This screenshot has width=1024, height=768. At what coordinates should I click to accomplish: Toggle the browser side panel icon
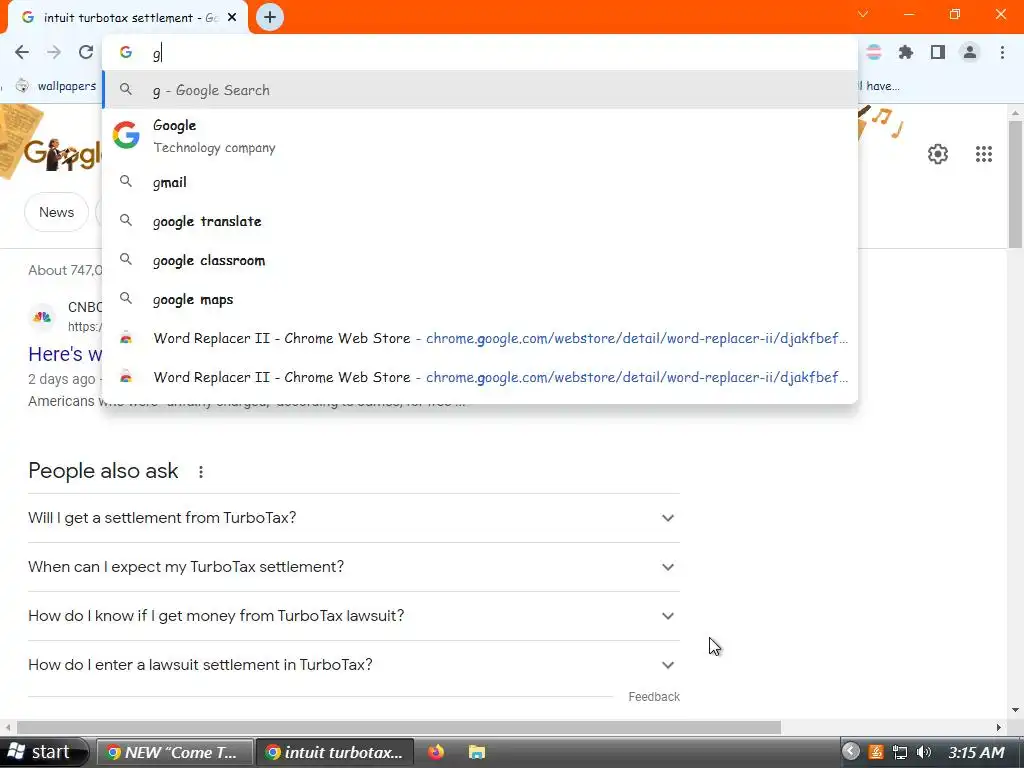(x=938, y=52)
